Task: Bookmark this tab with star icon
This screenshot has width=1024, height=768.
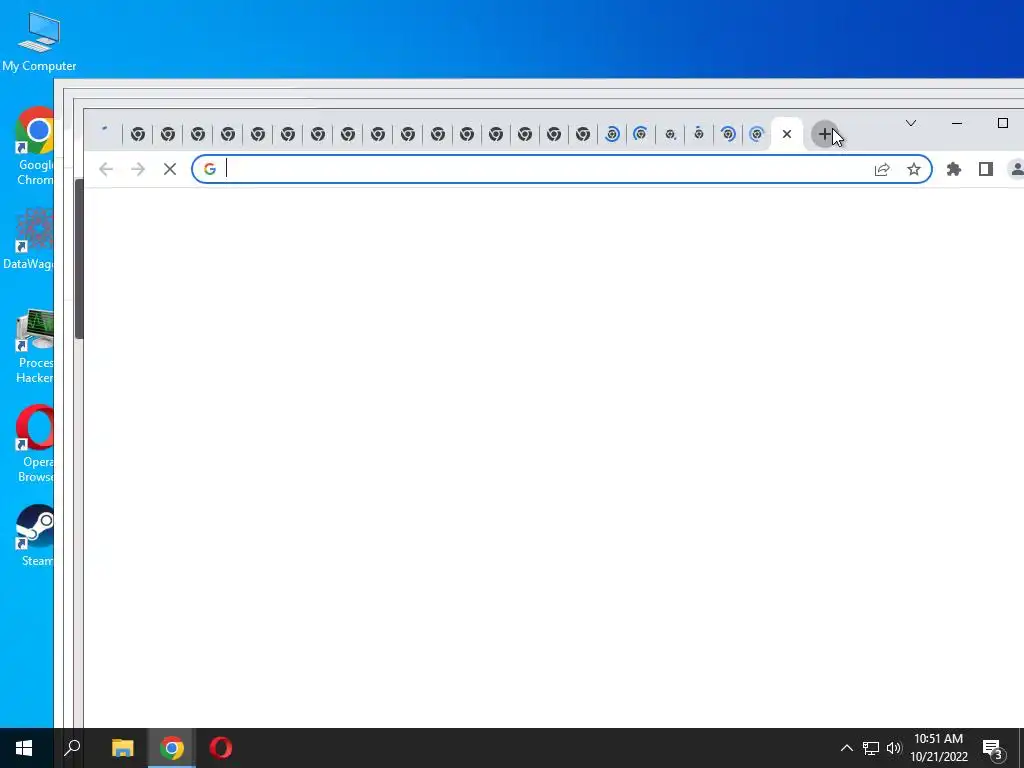Action: point(914,170)
